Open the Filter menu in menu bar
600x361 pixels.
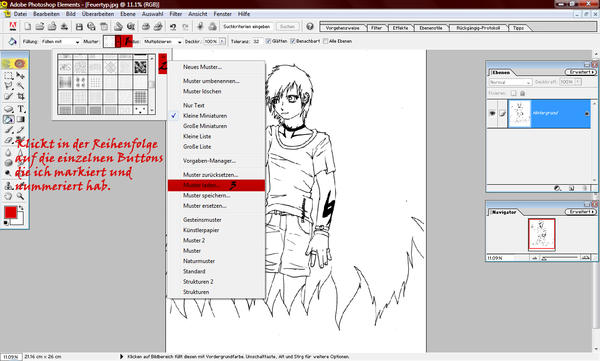176,14
